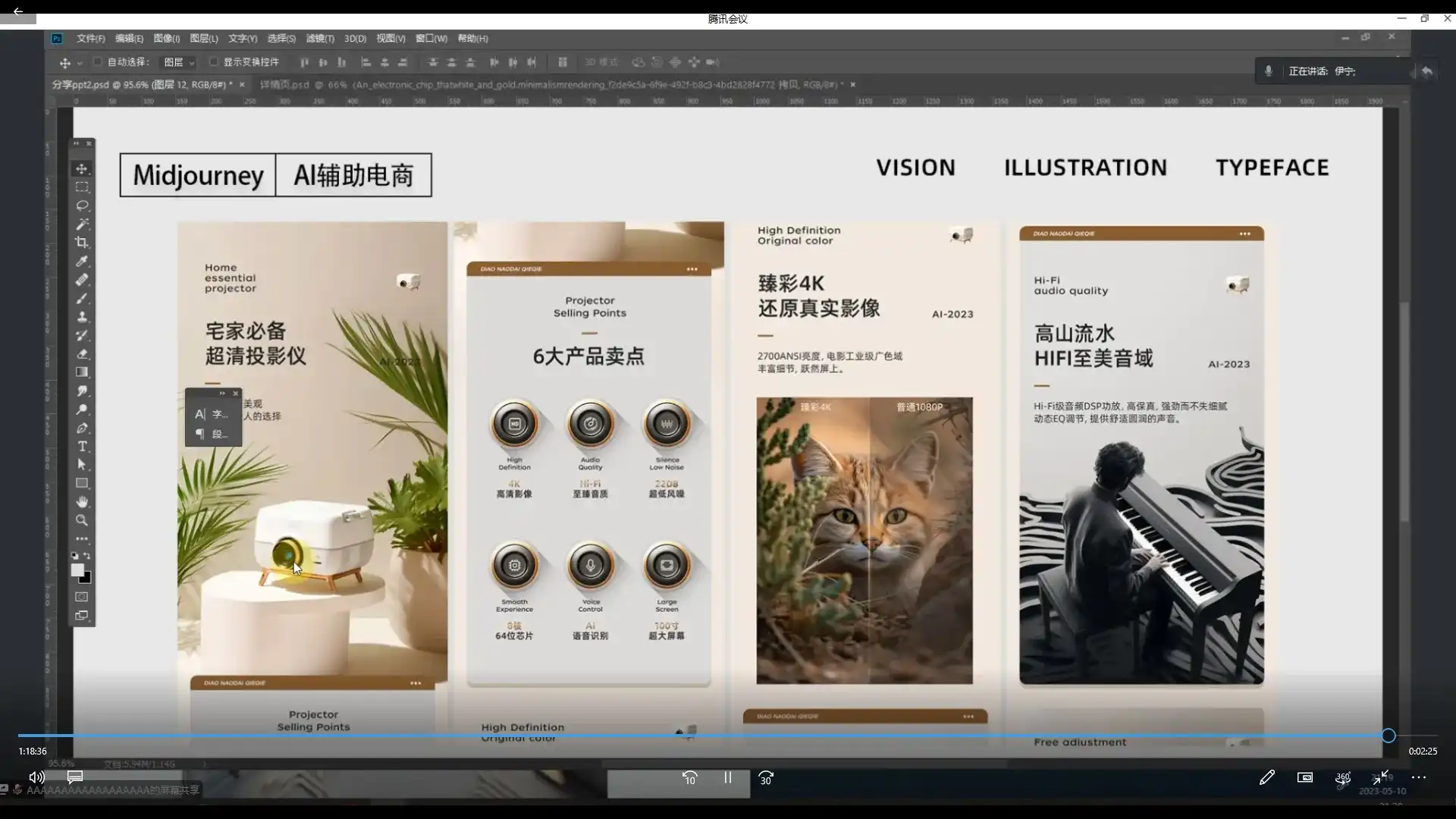Screen dimensions: 1456x819
Task: Select the Move tool
Action: coord(81,168)
